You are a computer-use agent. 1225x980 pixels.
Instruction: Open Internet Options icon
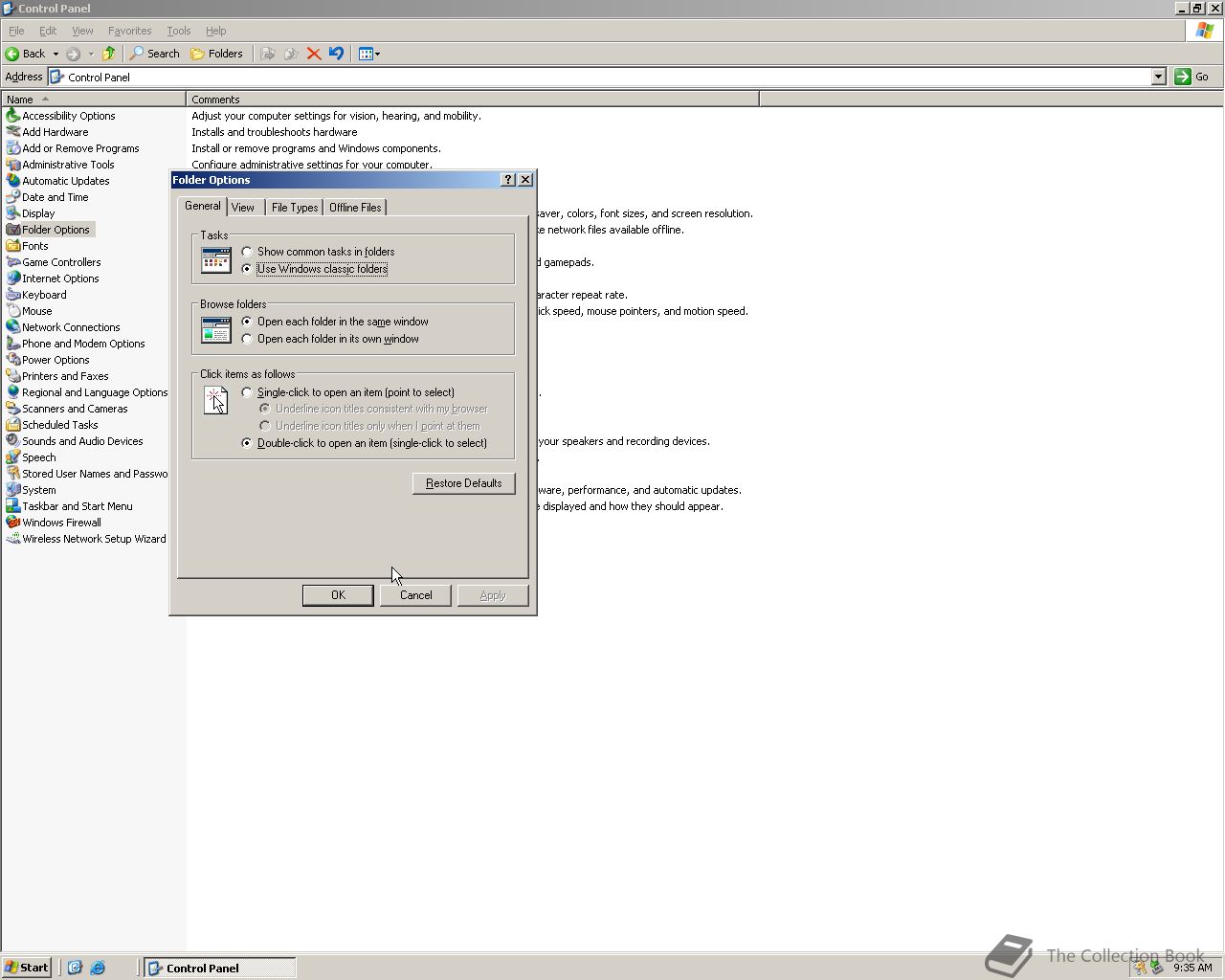pos(13,278)
